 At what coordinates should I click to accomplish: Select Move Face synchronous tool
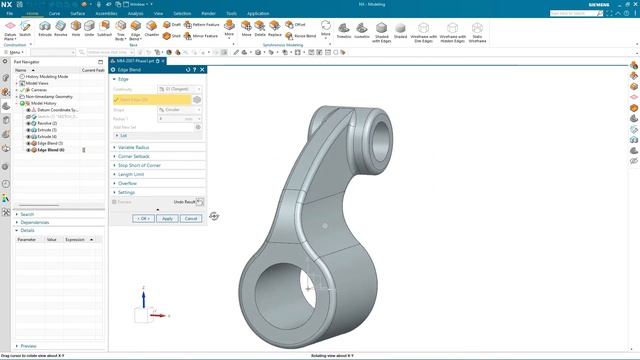(247, 29)
